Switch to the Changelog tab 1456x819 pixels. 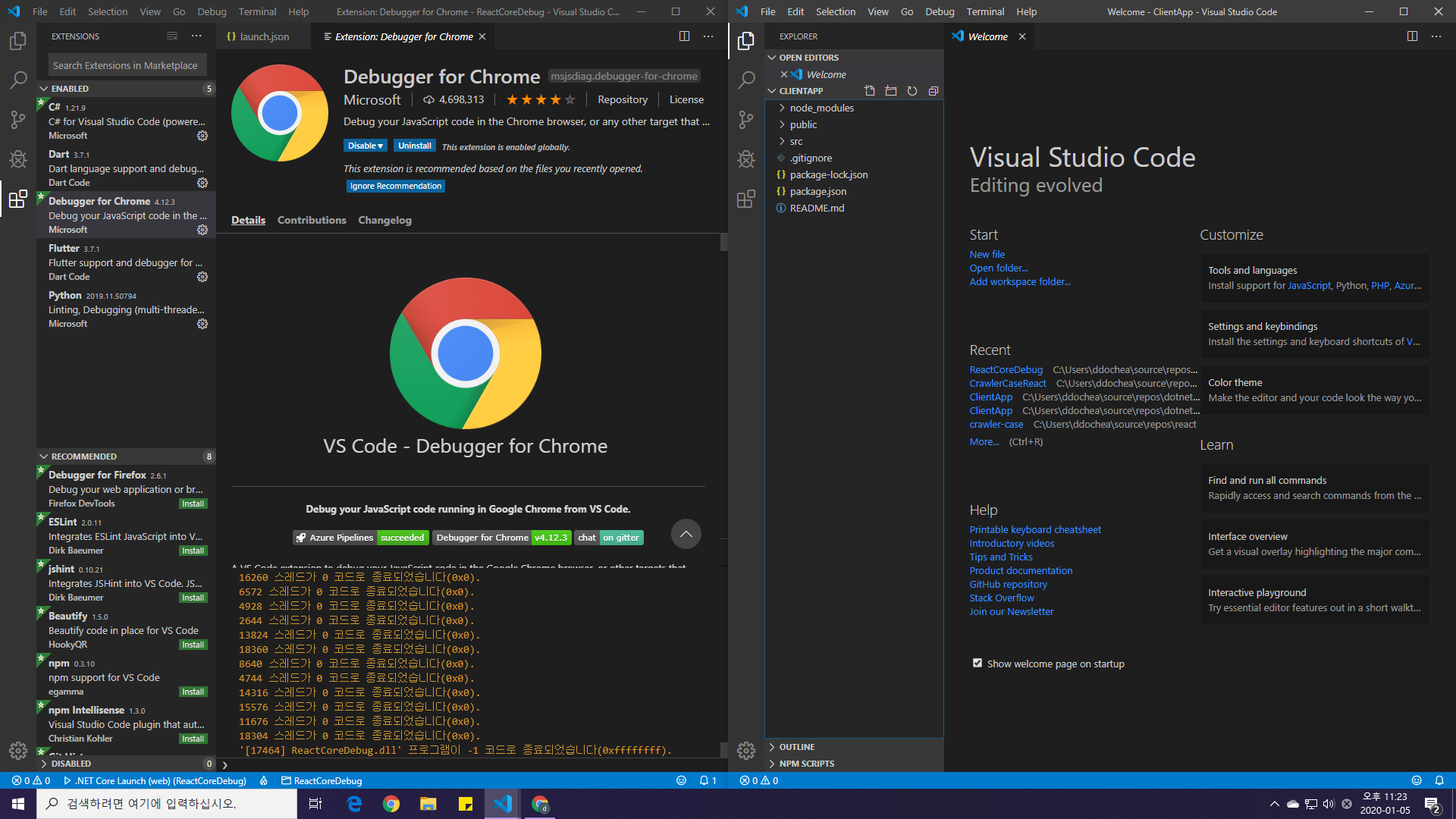tap(384, 220)
